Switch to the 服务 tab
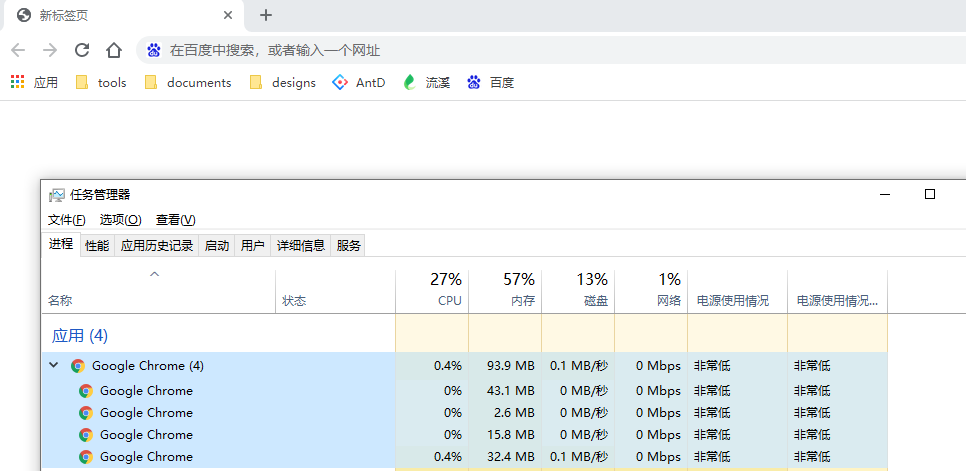The image size is (966, 471). (349, 246)
